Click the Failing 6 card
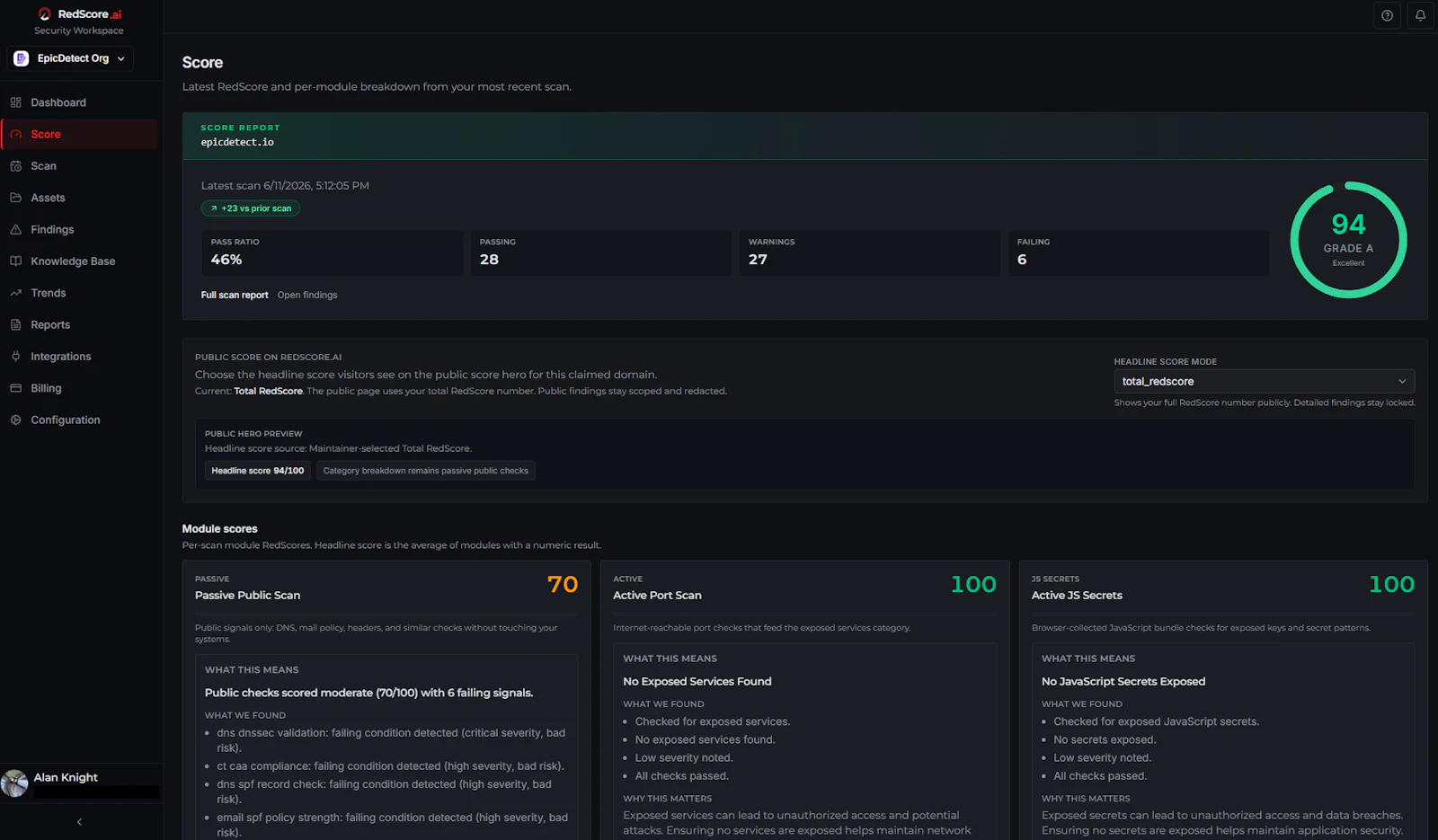 click(x=1139, y=253)
